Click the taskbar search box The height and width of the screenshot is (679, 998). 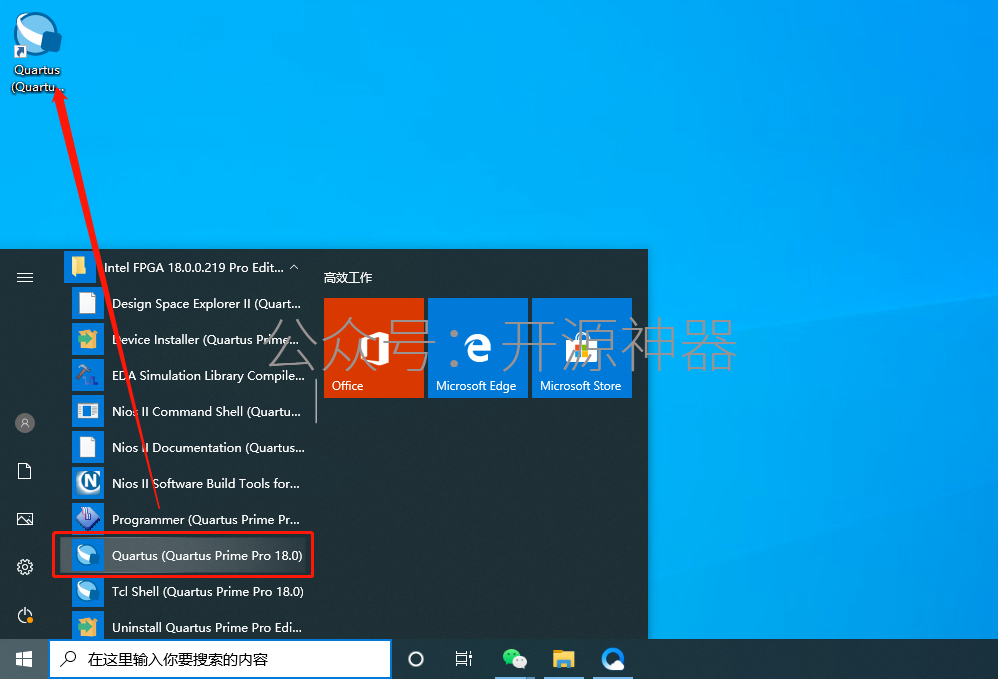pos(220,659)
